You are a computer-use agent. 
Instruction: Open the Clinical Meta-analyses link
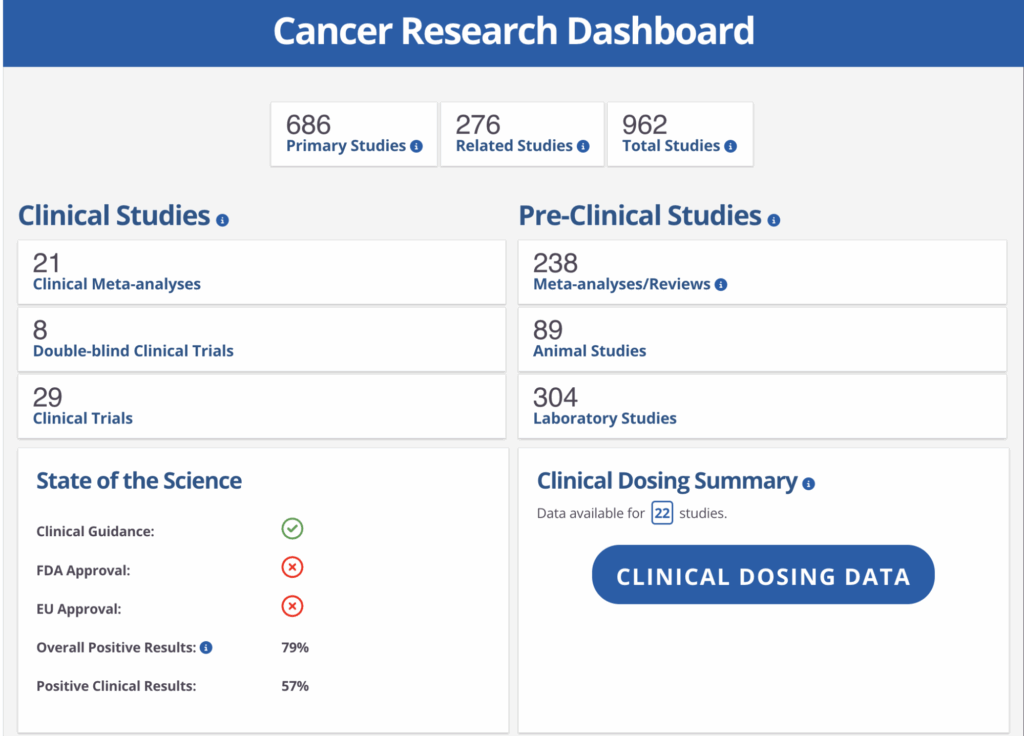[116, 284]
